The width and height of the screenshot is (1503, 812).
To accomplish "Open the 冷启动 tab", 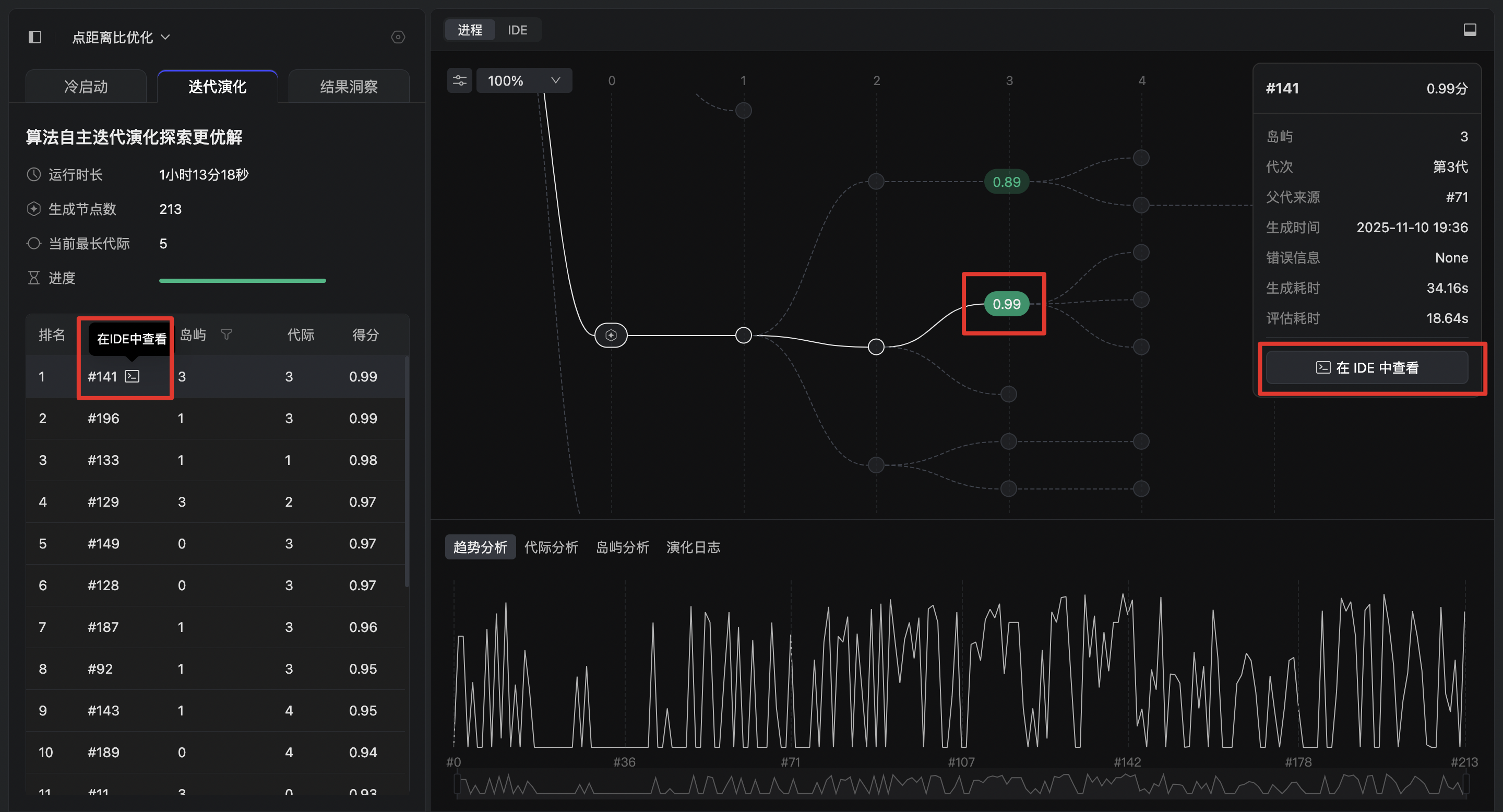I will pos(86,87).
